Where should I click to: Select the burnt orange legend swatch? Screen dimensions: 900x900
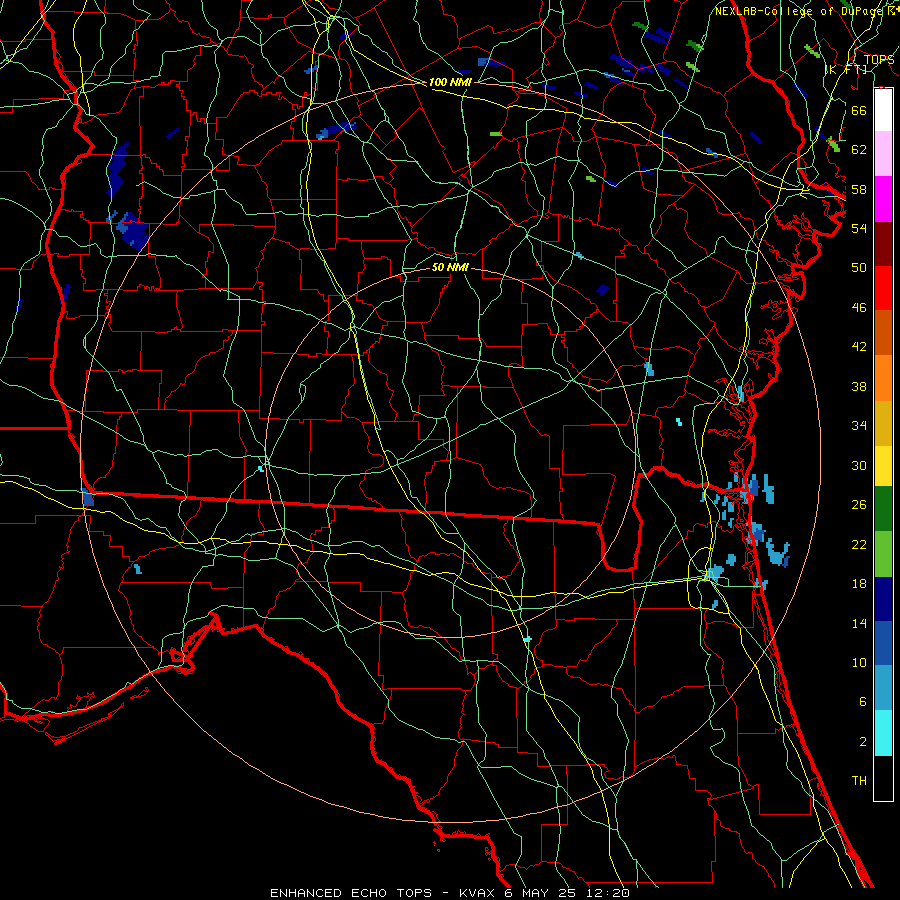point(883,332)
